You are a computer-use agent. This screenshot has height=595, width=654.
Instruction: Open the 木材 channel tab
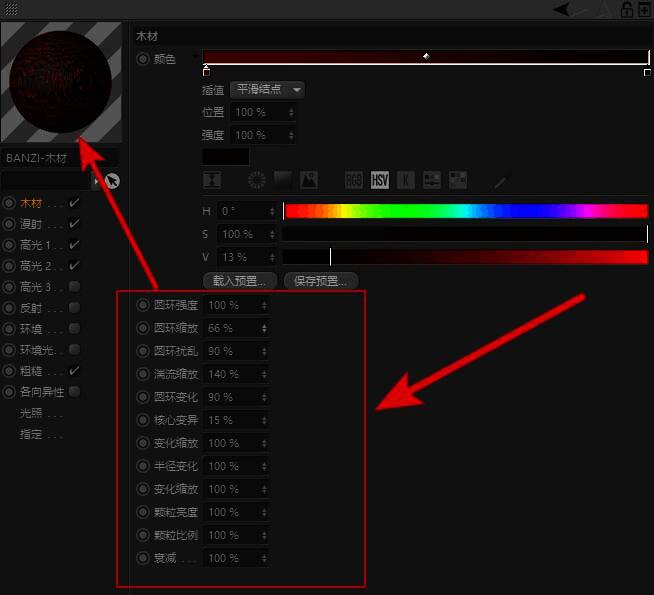31,203
